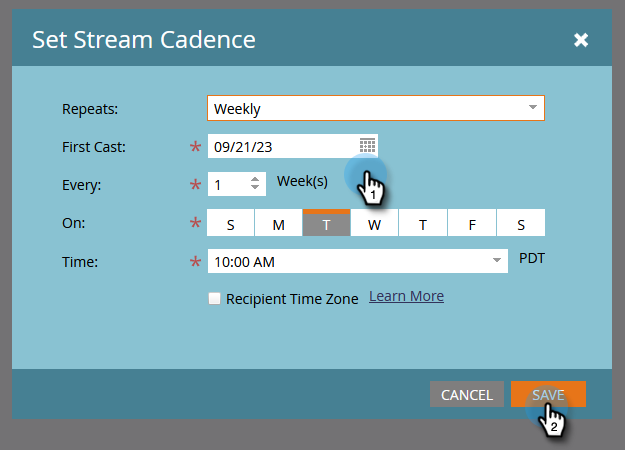
Task: Open the First Cast calendar picker icon
Action: 367,146
